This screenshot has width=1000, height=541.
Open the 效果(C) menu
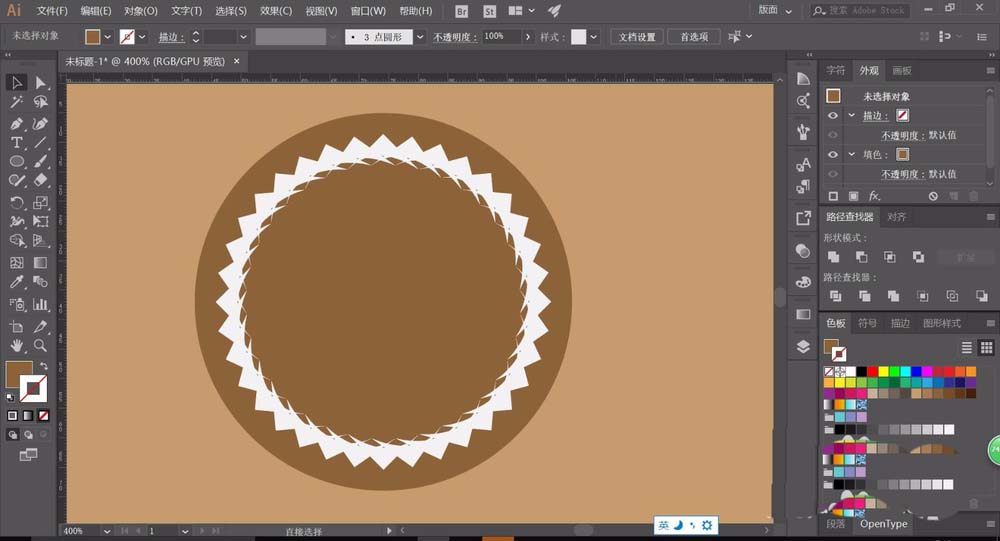tap(276, 11)
